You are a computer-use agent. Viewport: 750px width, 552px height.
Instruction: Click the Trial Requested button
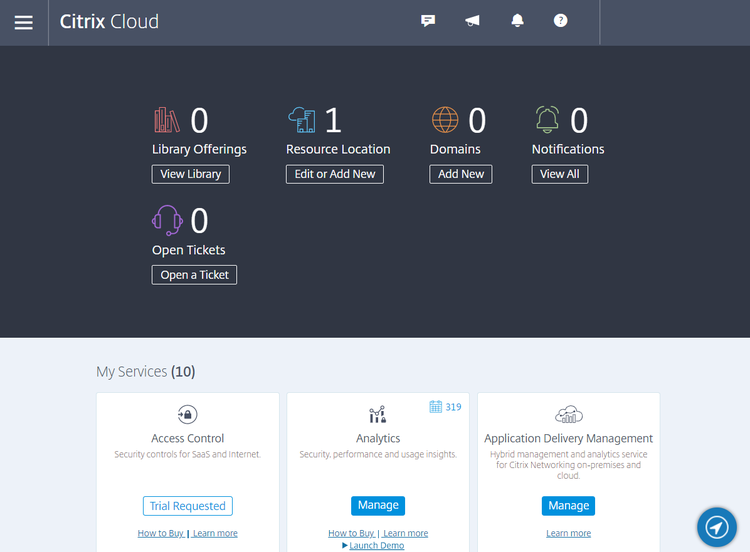(x=188, y=506)
